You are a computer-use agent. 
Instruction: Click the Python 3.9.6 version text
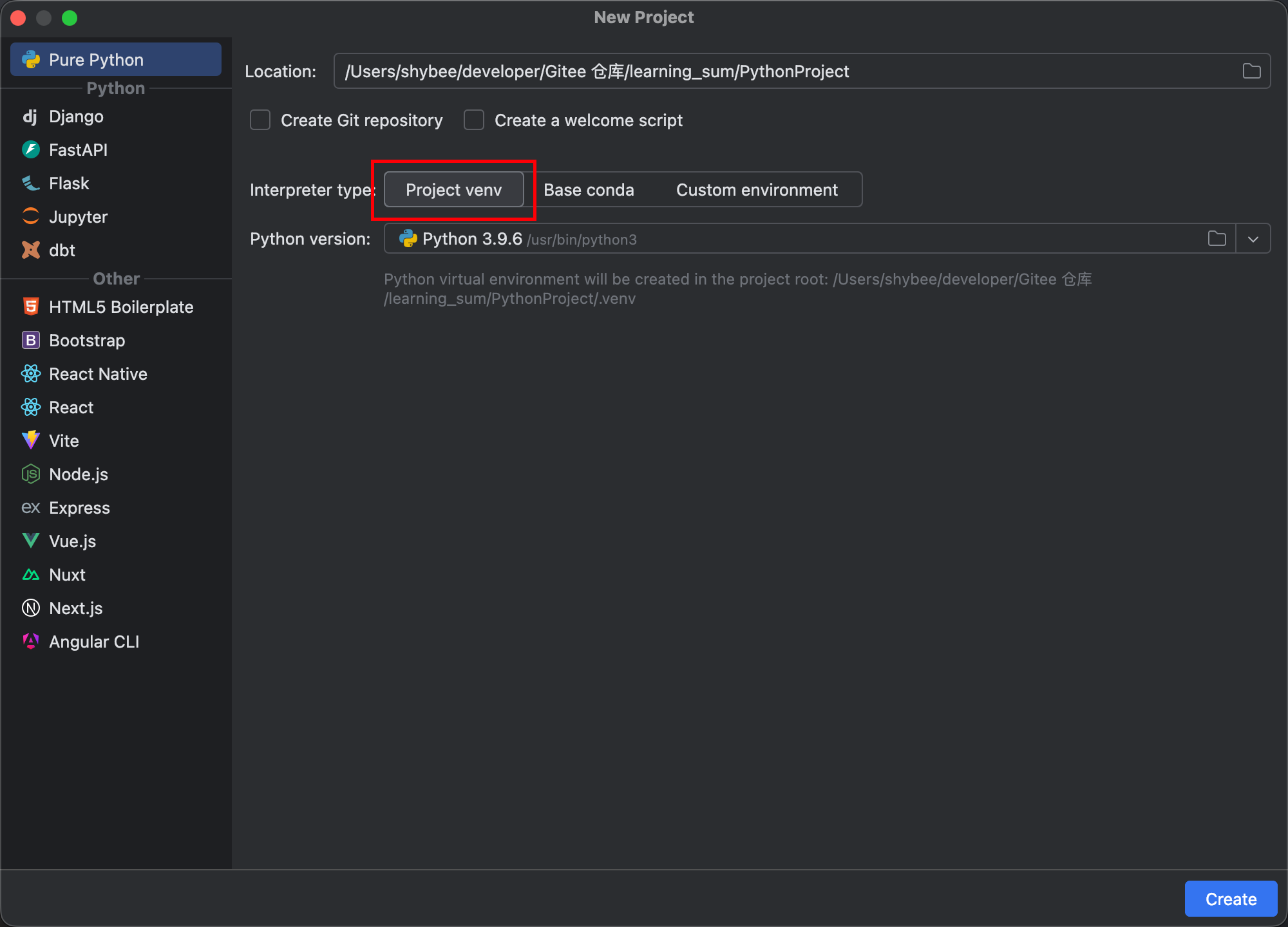pos(472,239)
